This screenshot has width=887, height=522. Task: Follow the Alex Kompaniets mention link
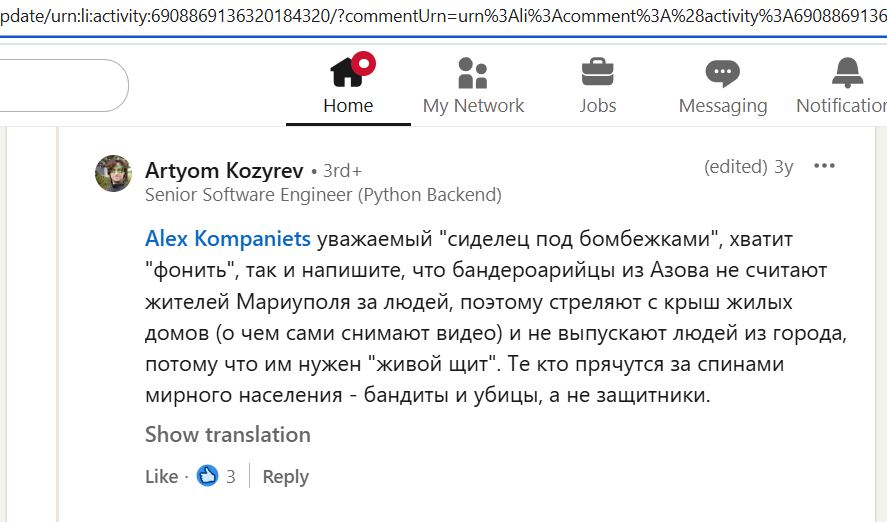pos(229,239)
